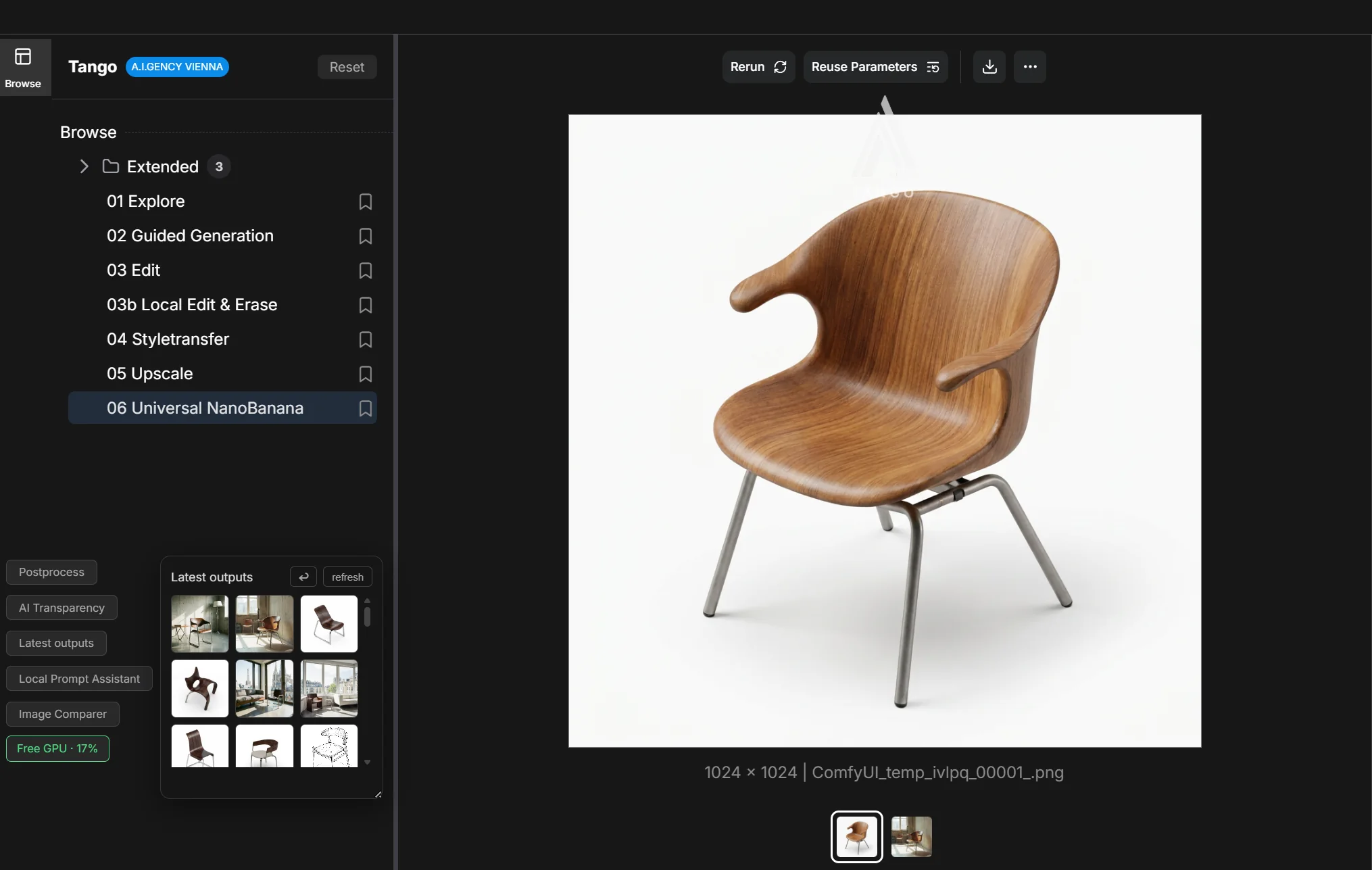Expand the Extended folder chevron

84,166
